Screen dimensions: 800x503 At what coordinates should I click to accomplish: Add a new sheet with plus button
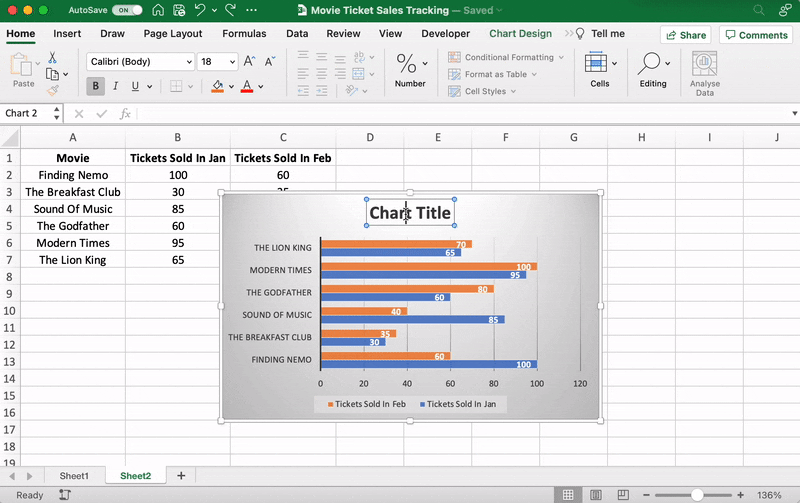tap(181, 476)
